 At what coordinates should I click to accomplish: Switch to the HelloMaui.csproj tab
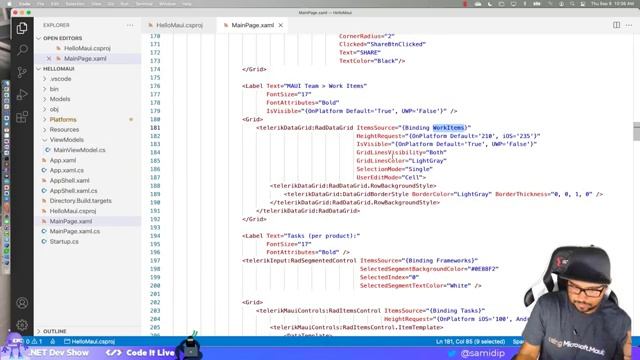(x=179, y=25)
